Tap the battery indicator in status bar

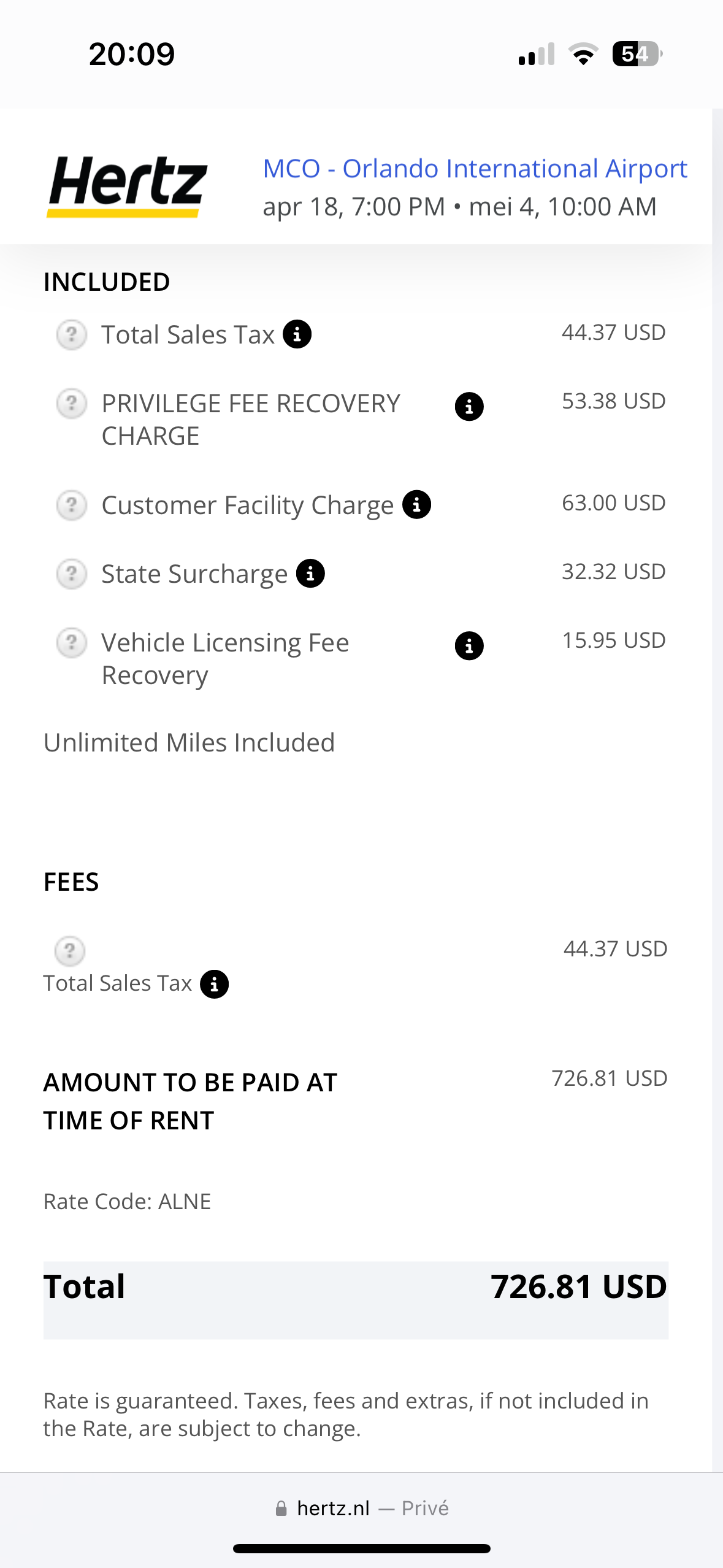tap(637, 54)
